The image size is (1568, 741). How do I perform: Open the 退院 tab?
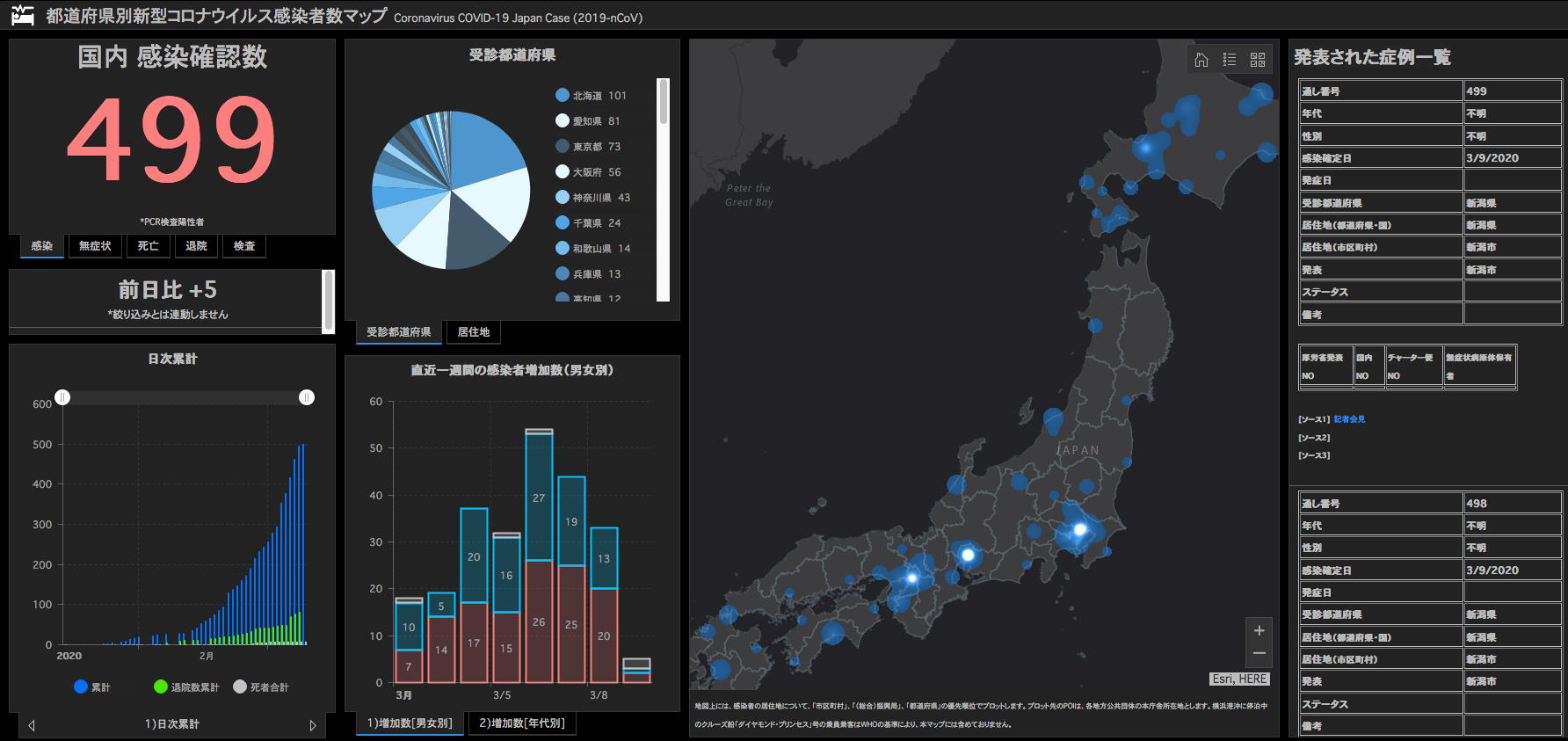(x=196, y=246)
